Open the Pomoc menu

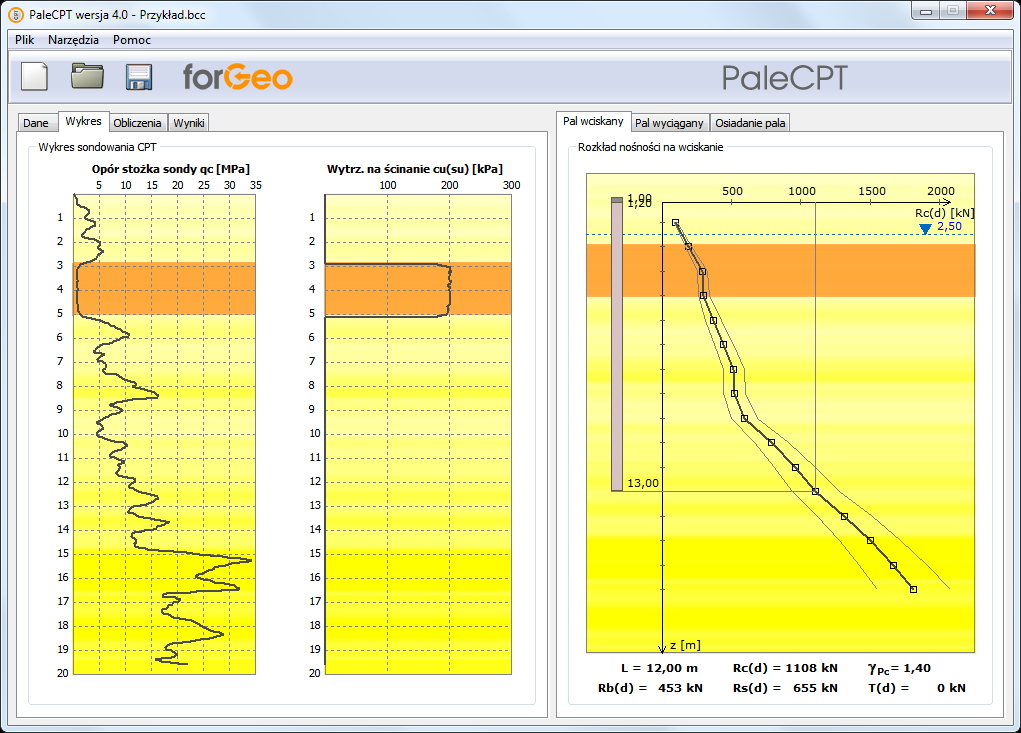pyautogui.click(x=132, y=40)
